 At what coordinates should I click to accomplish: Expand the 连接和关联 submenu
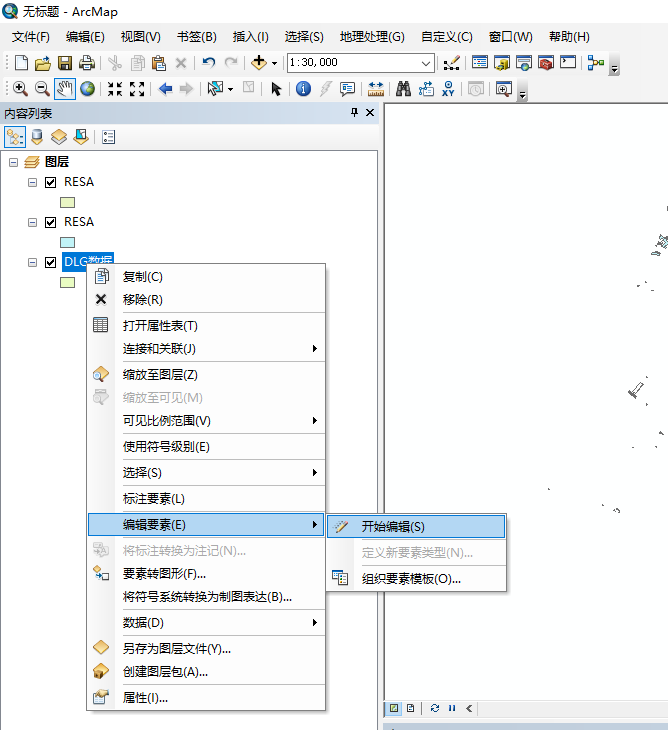[x=206, y=349]
